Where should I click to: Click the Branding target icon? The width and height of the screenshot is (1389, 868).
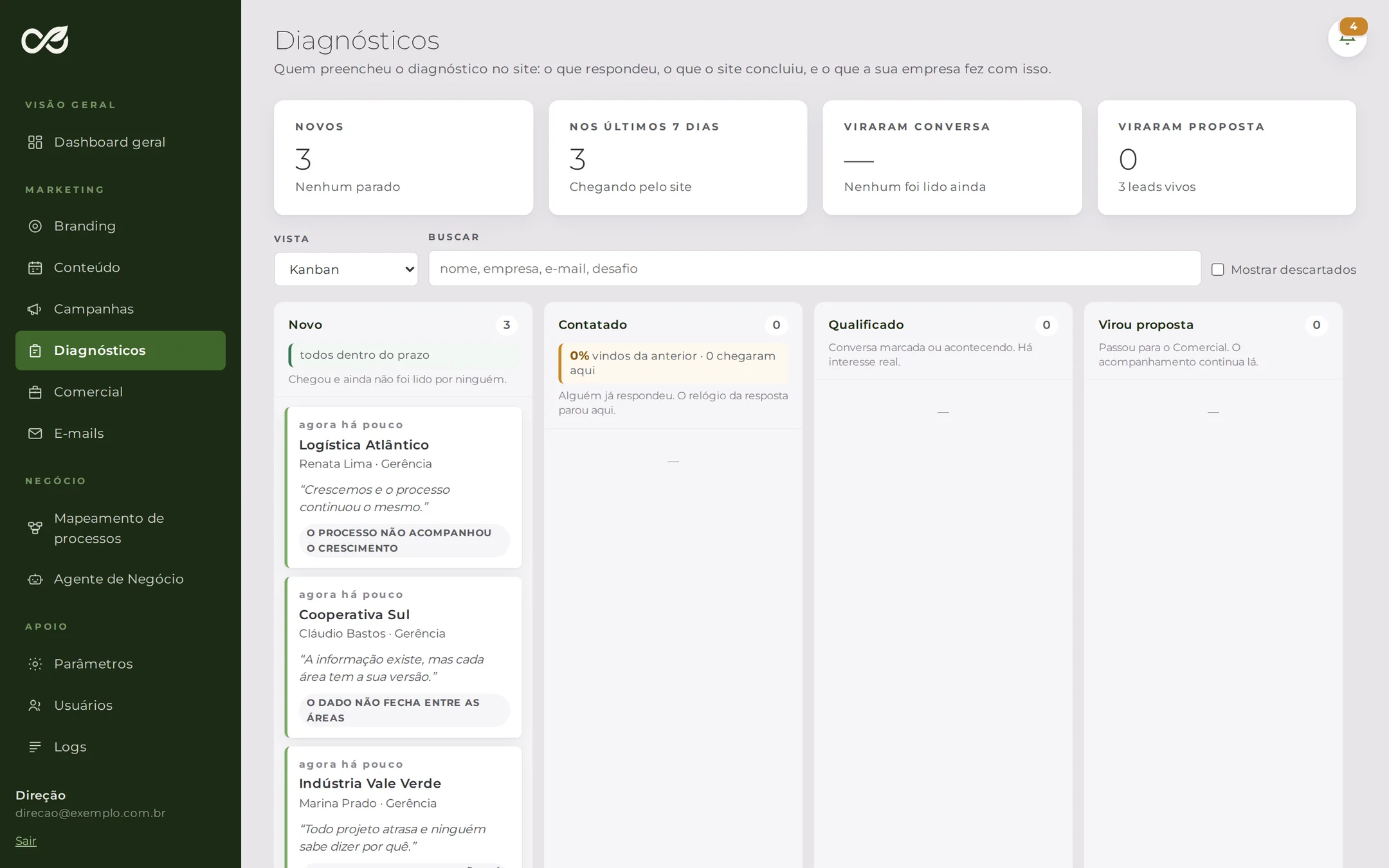pyautogui.click(x=35, y=226)
